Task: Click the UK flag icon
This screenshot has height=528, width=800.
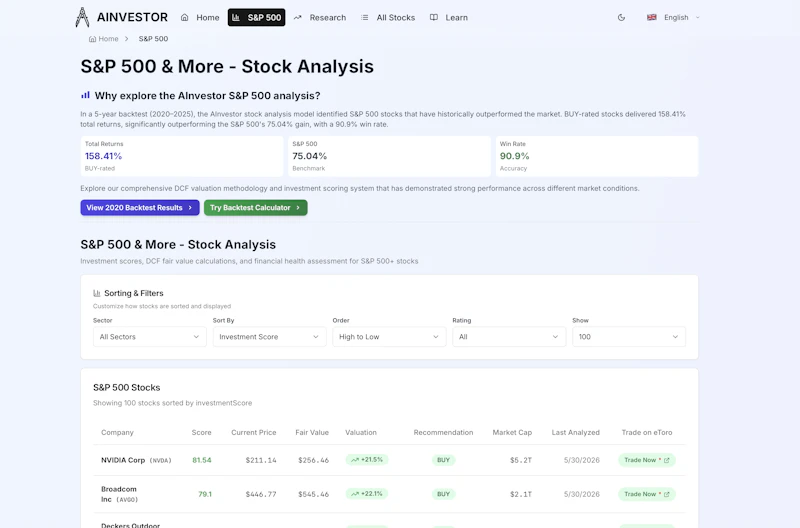Action: point(652,17)
